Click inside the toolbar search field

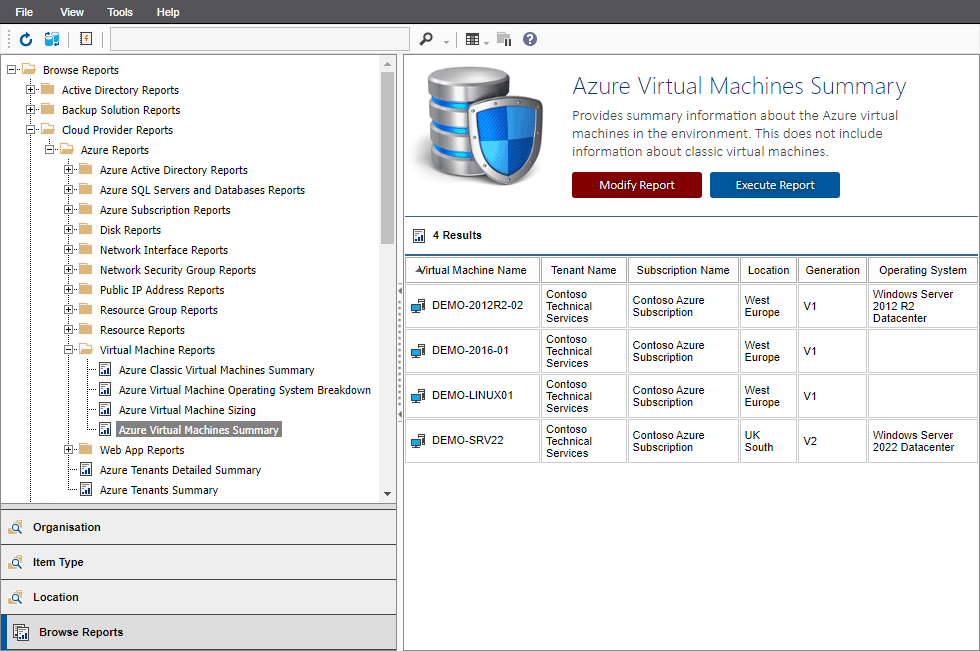click(x=260, y=39)
